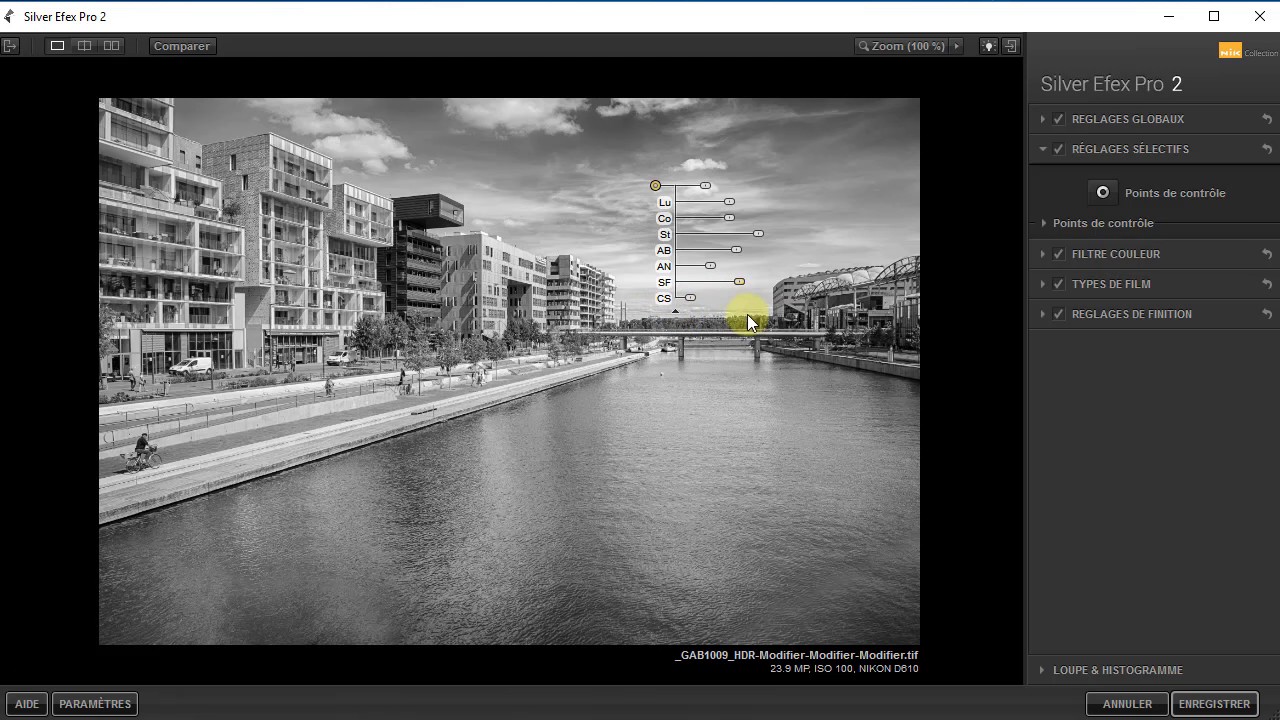Click the Silver Efex Pro 2 panel title
The width and height of the screenshot is (1280, 720).
[x=1111, y=84]
